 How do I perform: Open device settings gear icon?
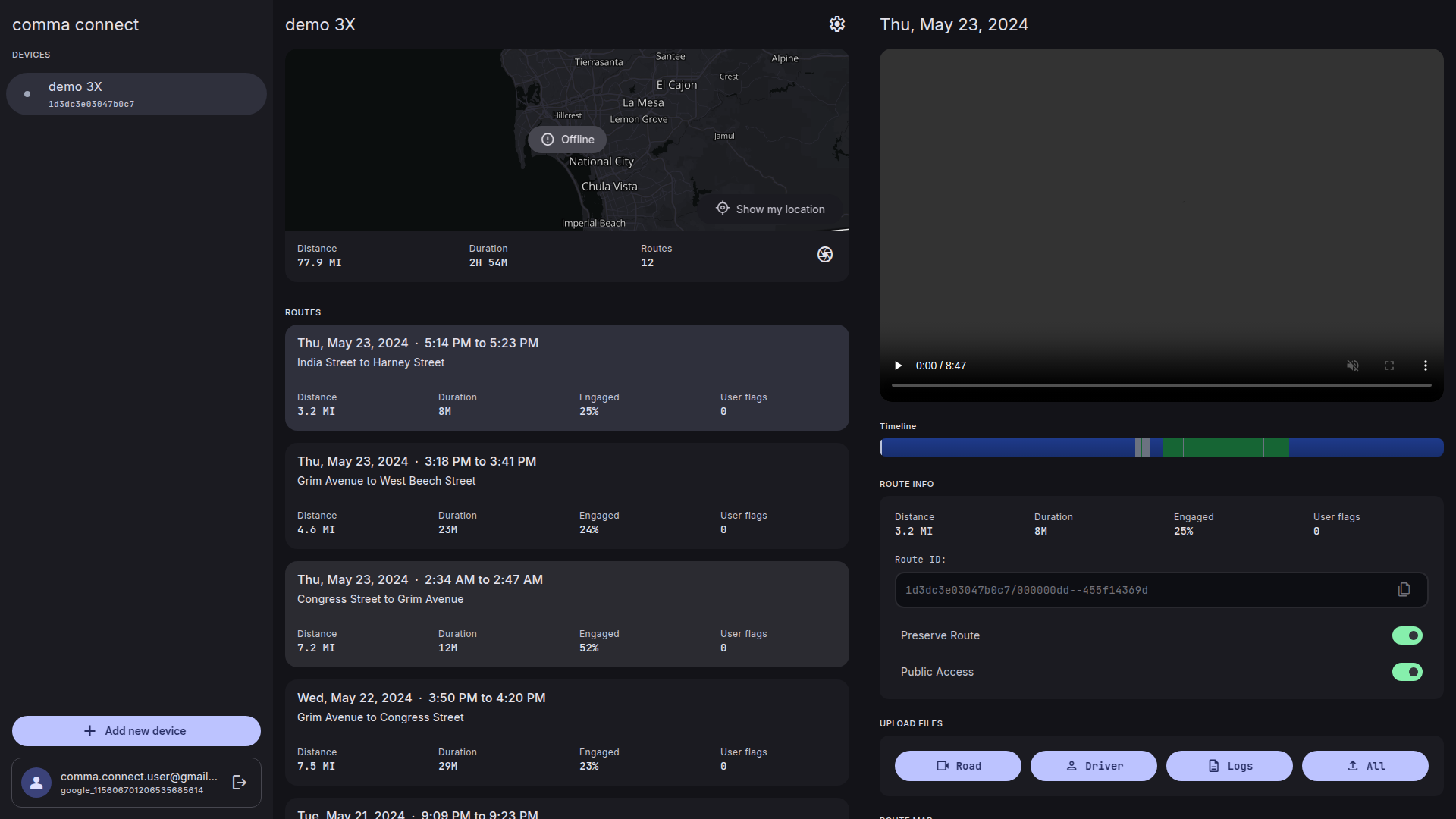pos(836,24)
